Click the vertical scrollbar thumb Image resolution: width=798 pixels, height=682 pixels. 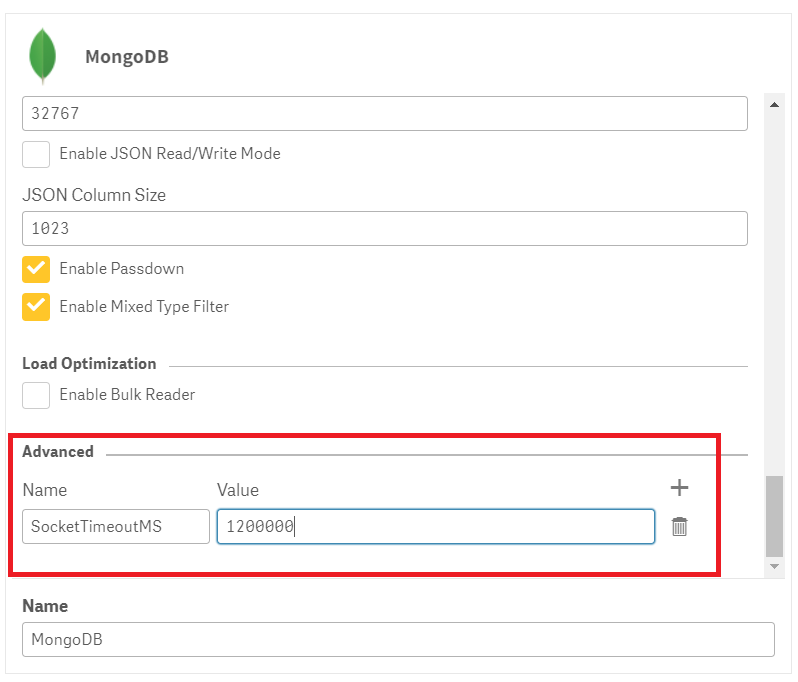pos(774,516)
